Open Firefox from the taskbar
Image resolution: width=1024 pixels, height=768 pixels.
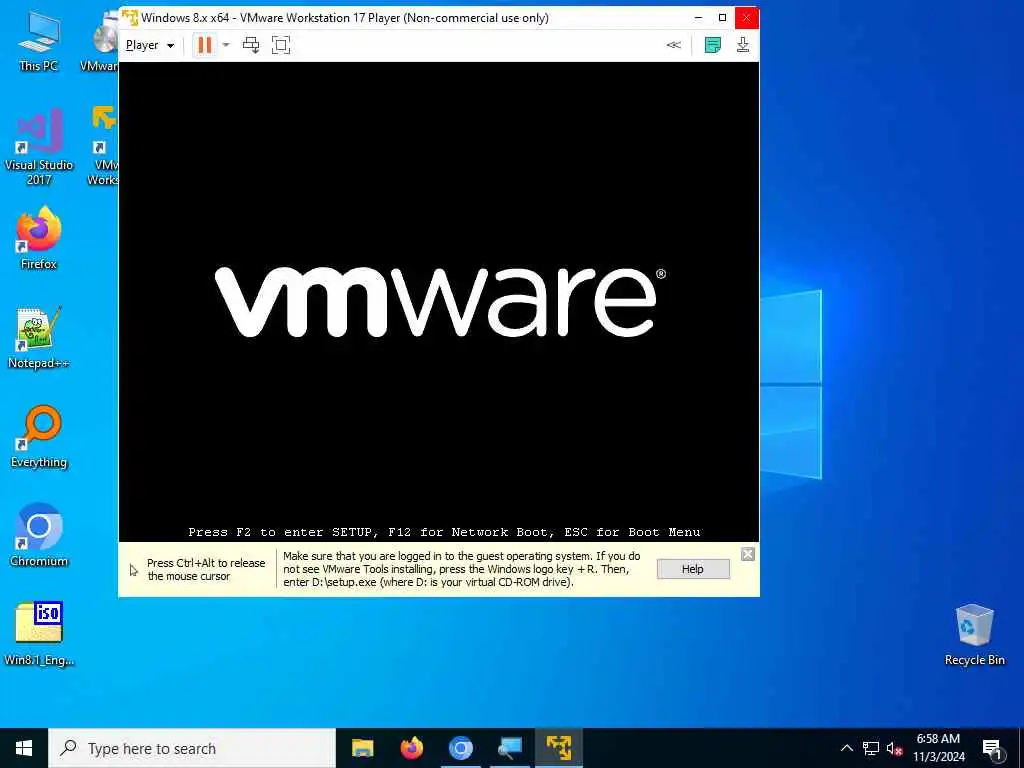411,748
